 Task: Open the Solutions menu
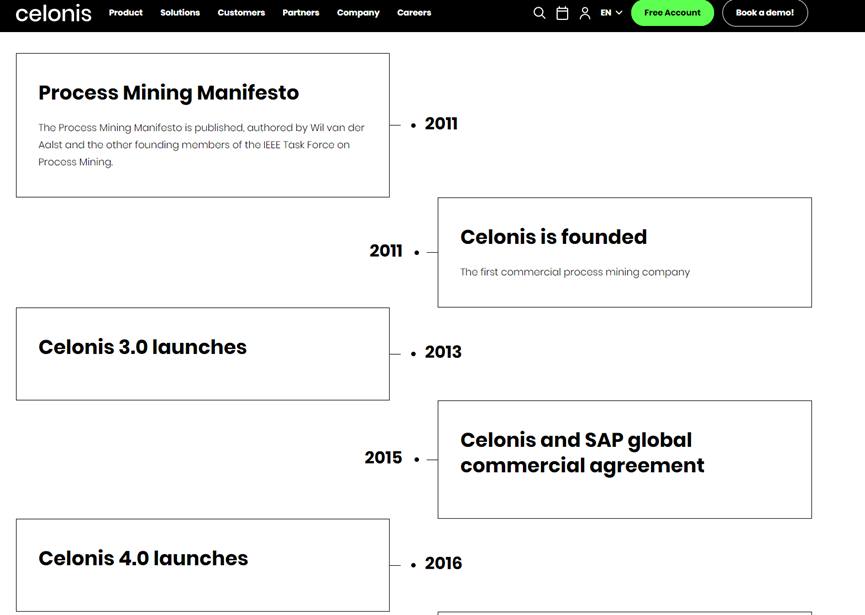(x=180, y=13)
